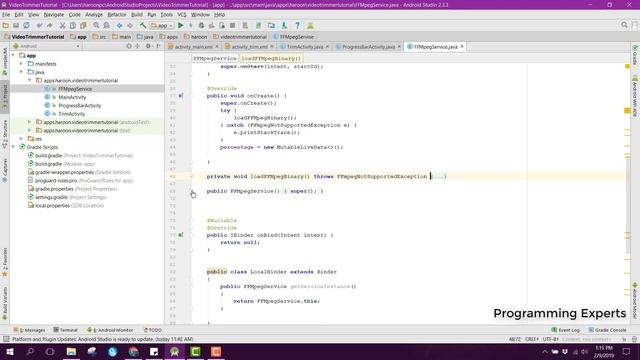The height and width of the screenshot is (360, 640).
Task: Click the Cut scissors icon
Action: point(62,25)
